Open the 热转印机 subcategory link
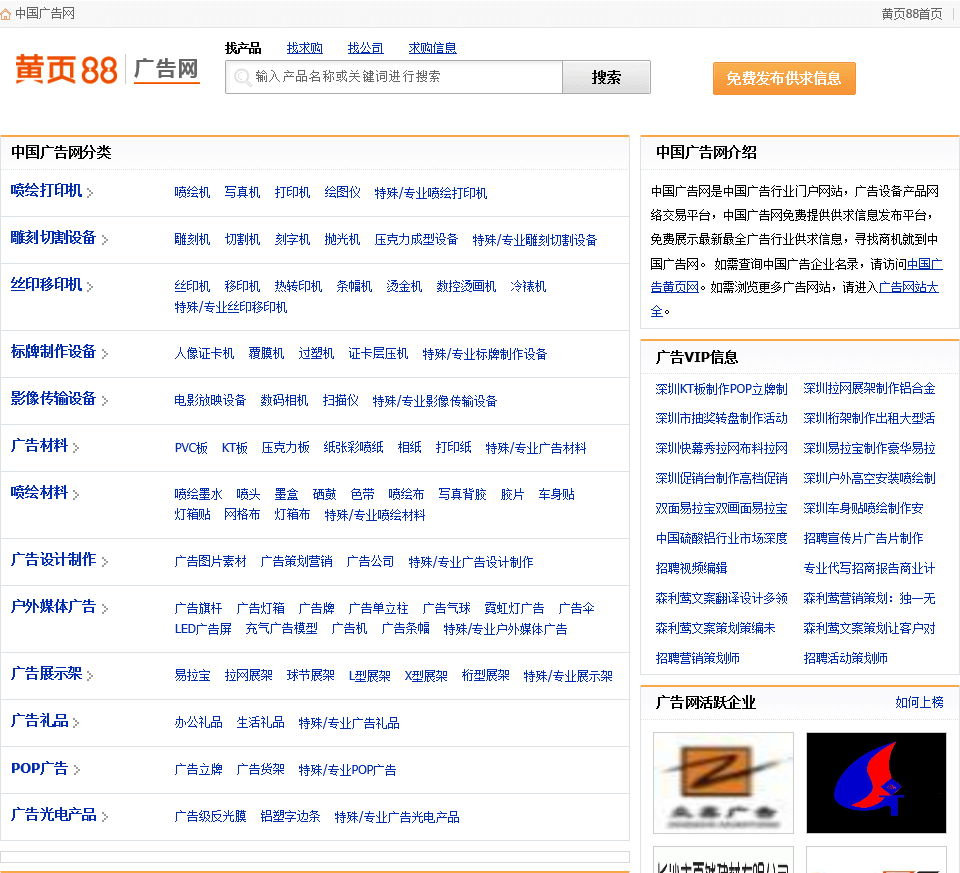The image size is (960, 873). pyautogui.click(x=298, y=287)
